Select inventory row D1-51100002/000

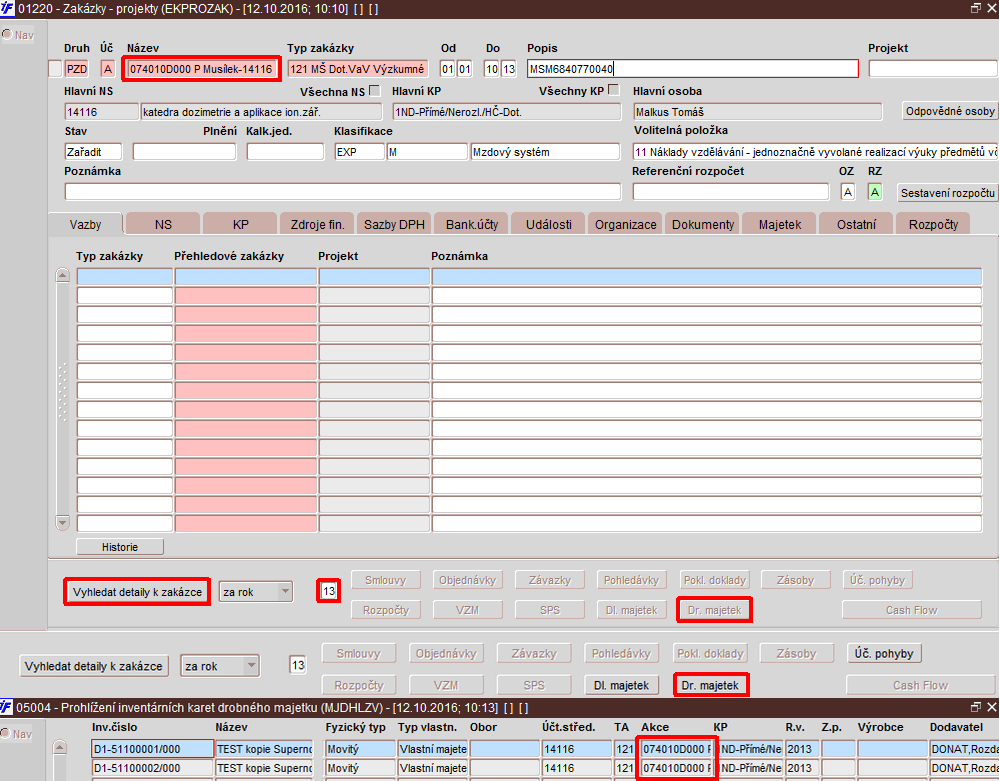click(152, 768)
